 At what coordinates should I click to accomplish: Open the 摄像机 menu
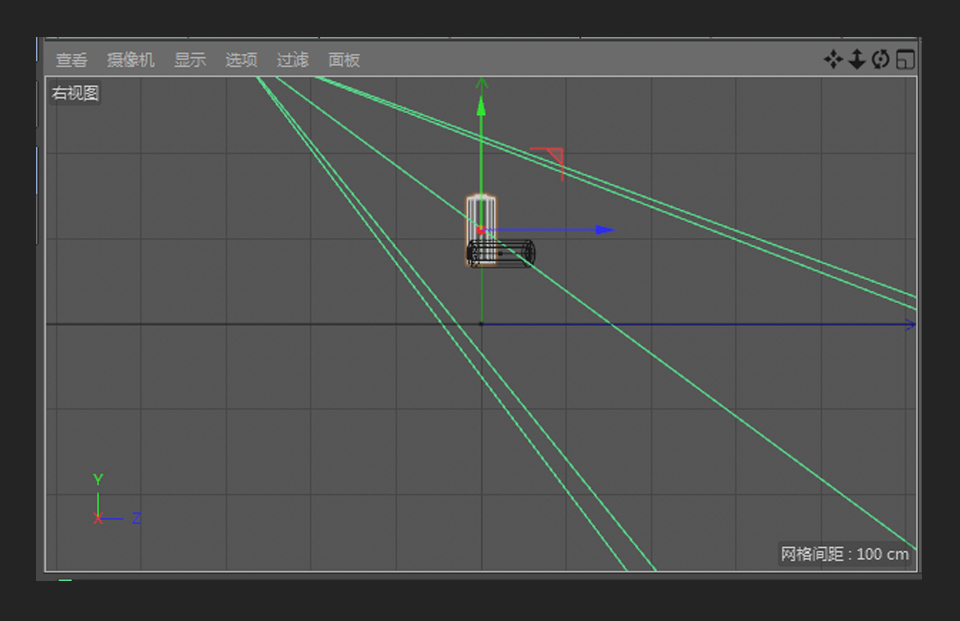pos(130,59)
